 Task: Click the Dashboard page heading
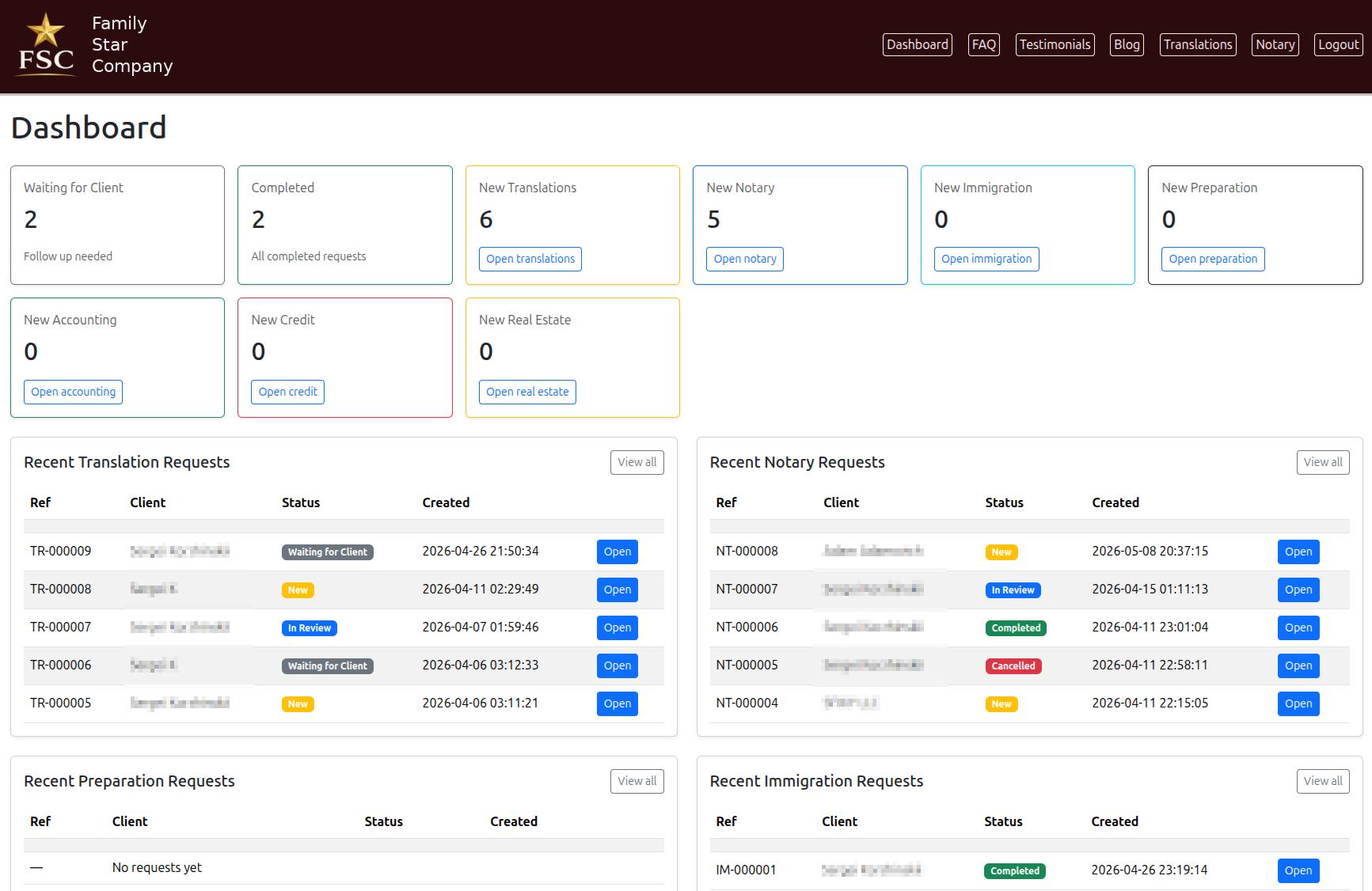coord(89,127)
